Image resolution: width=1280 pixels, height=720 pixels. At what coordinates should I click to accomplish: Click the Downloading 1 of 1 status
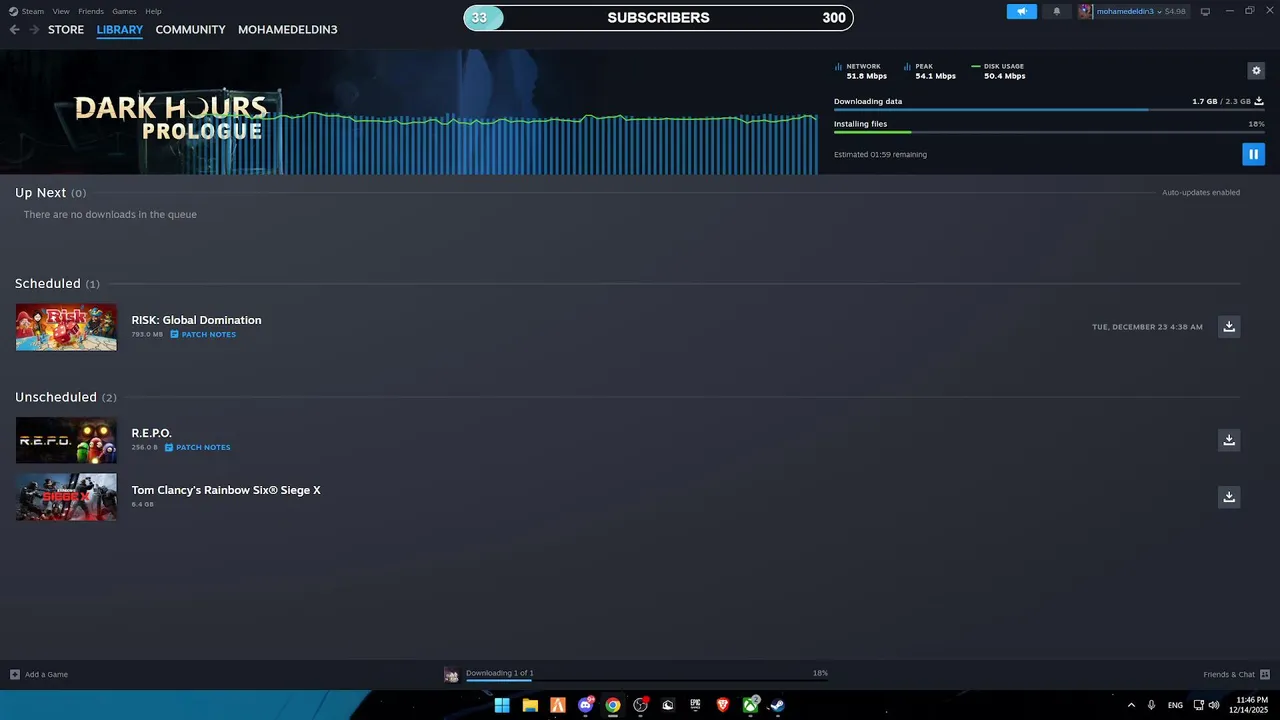(x=500, y=673)
